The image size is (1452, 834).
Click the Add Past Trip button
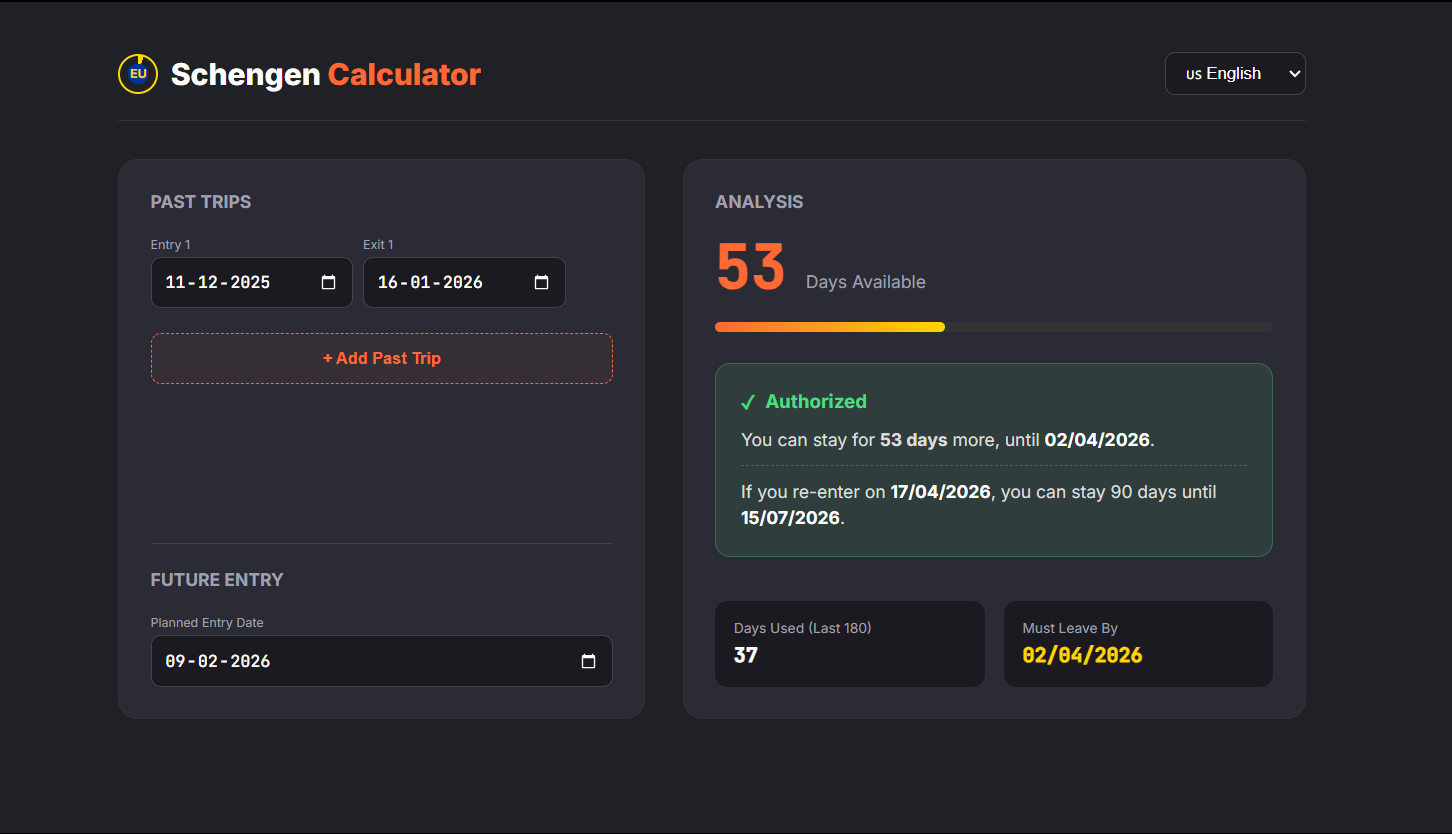coord(381,358)
